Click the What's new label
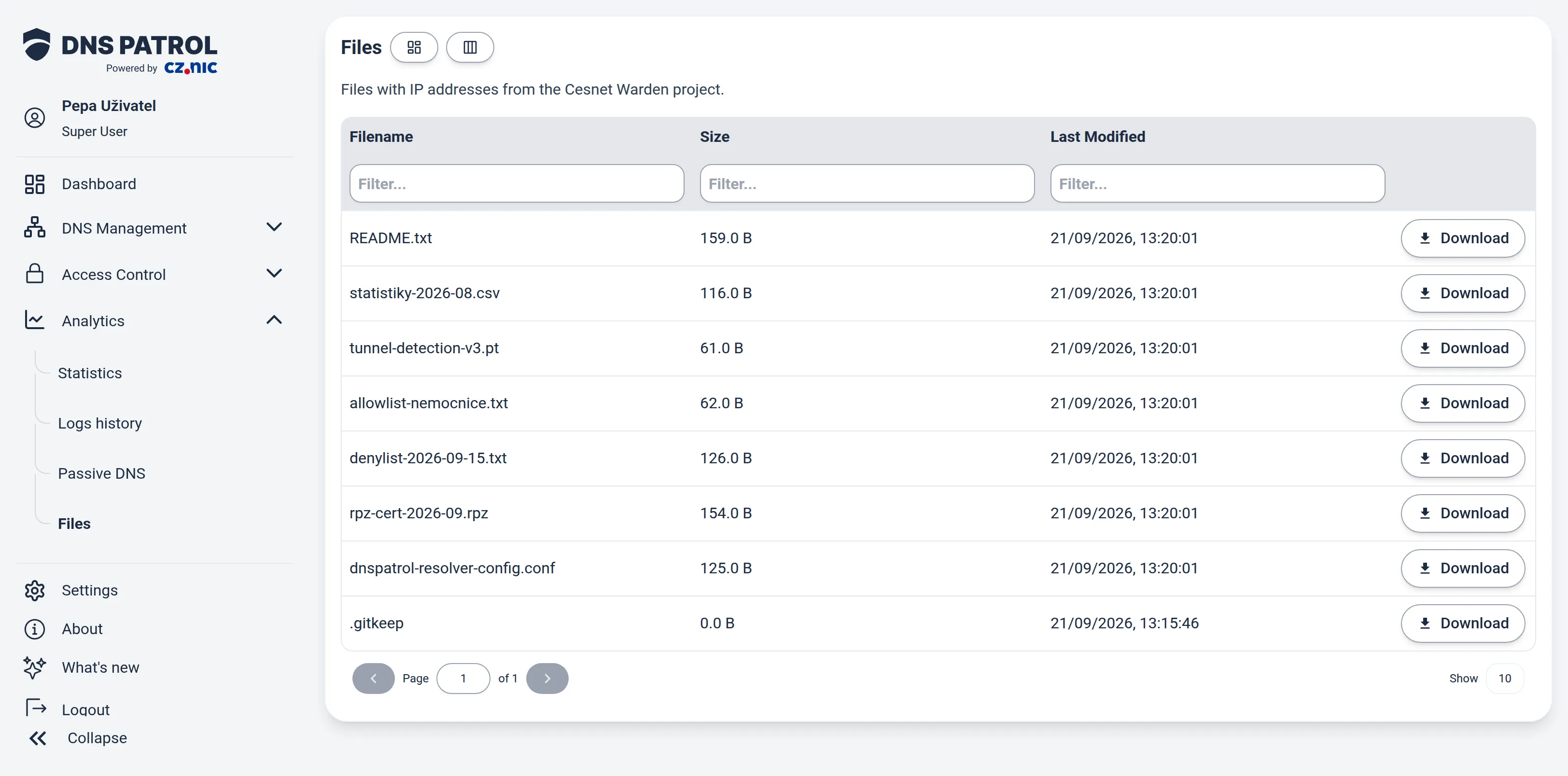The height and width of the screenshot is (776, 1568). tap(100, 667)
